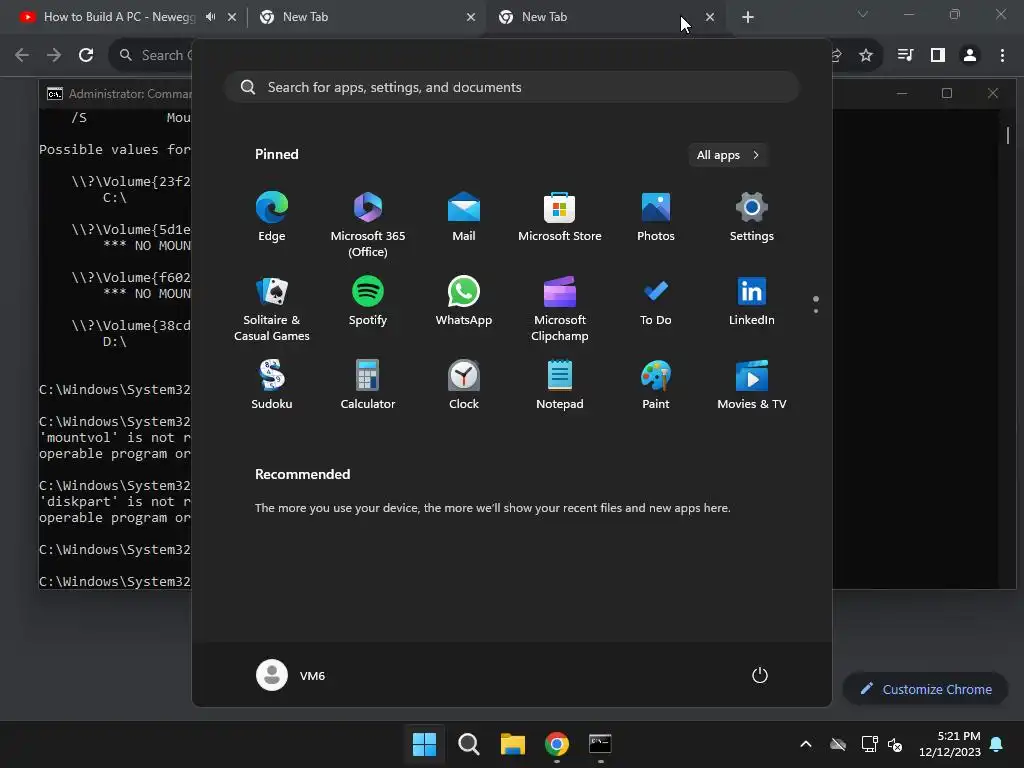Image resolution: width=1024 pixels, height=768 pixels.
Task: Open the Calculator app
Action: 368,385
